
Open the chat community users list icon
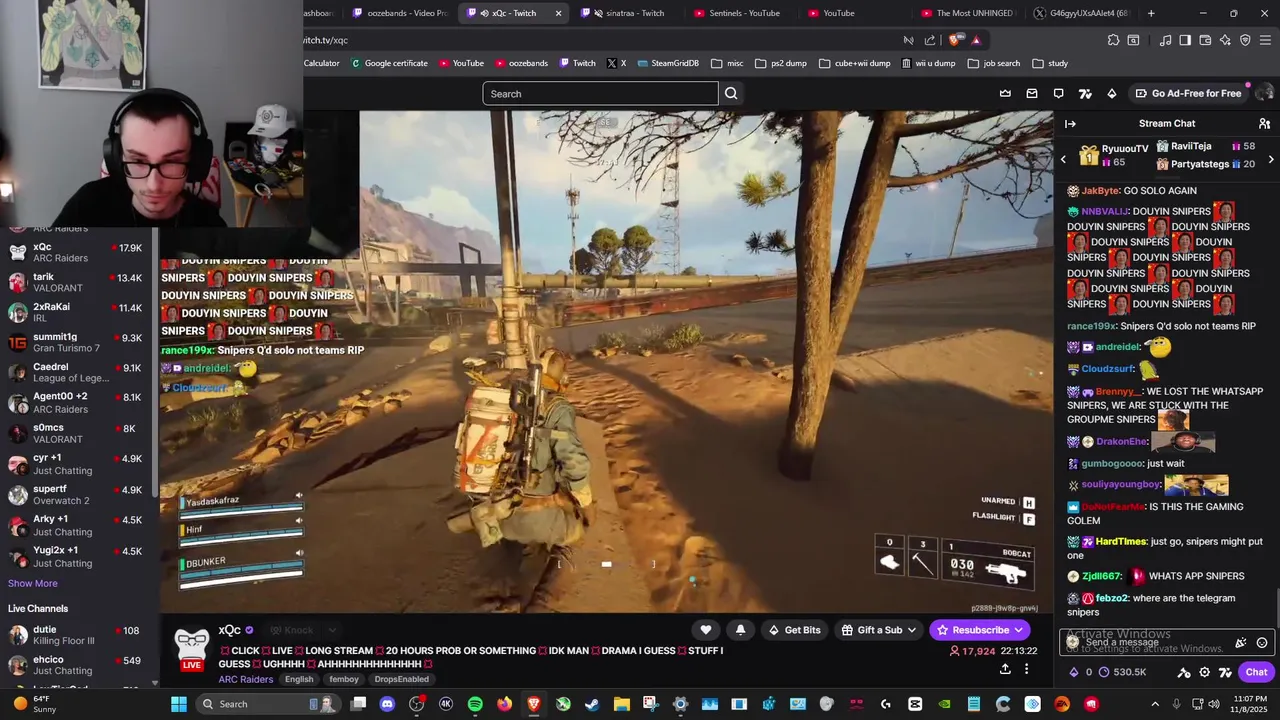pos(1264,123)
